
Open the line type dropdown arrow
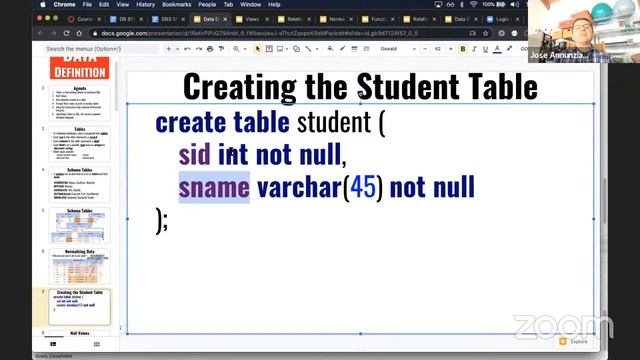click(317, 49)
